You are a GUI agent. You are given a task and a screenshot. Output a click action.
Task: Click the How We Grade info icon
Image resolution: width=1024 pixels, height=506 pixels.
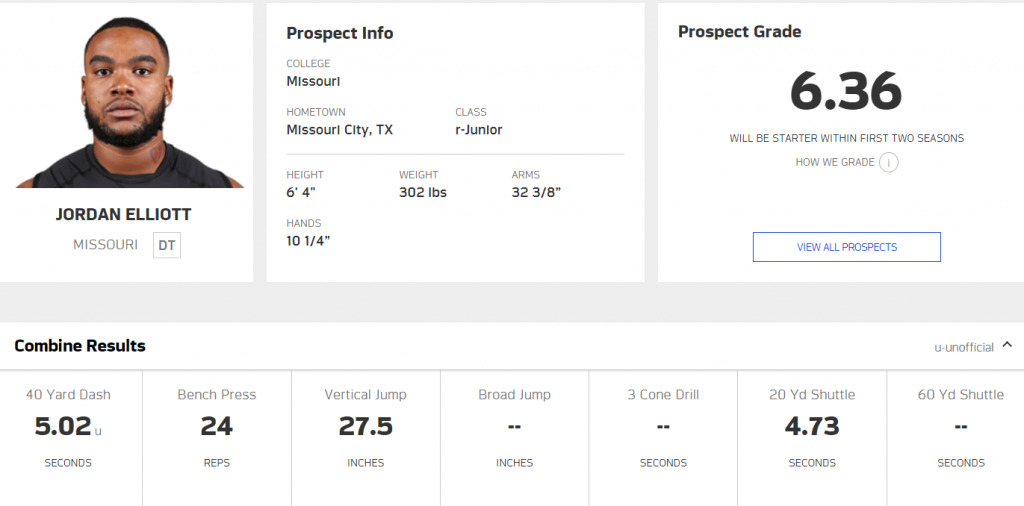pyautogui.click(x=888, y=162)
